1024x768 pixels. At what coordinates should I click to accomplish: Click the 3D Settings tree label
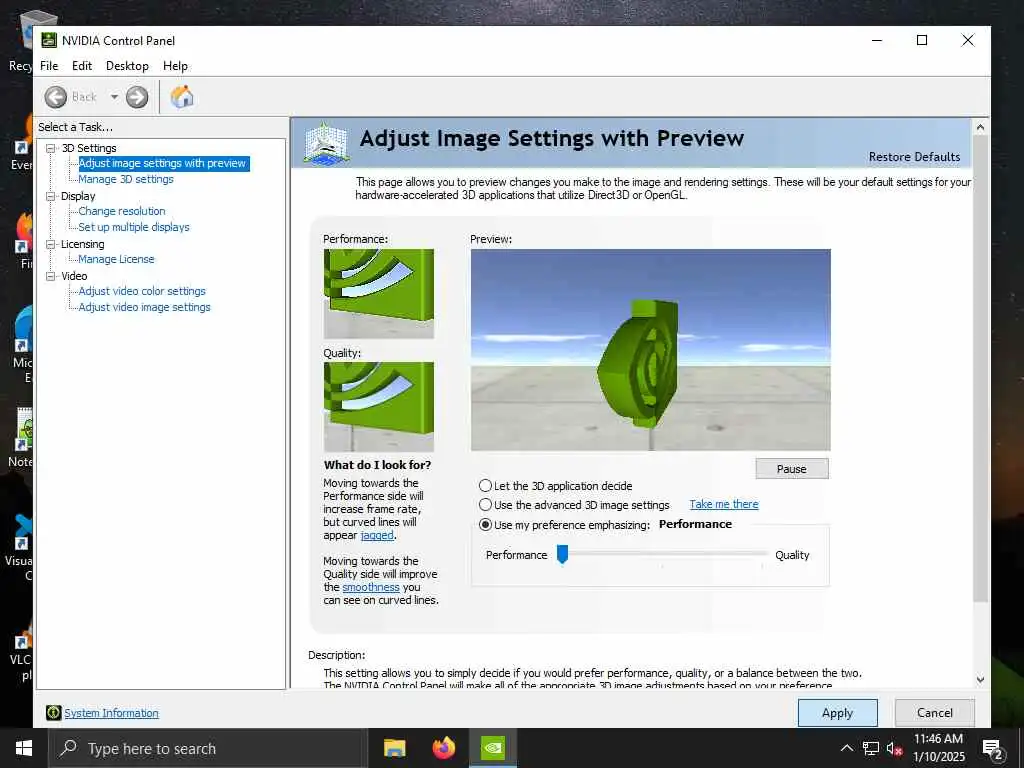(89, 148)
